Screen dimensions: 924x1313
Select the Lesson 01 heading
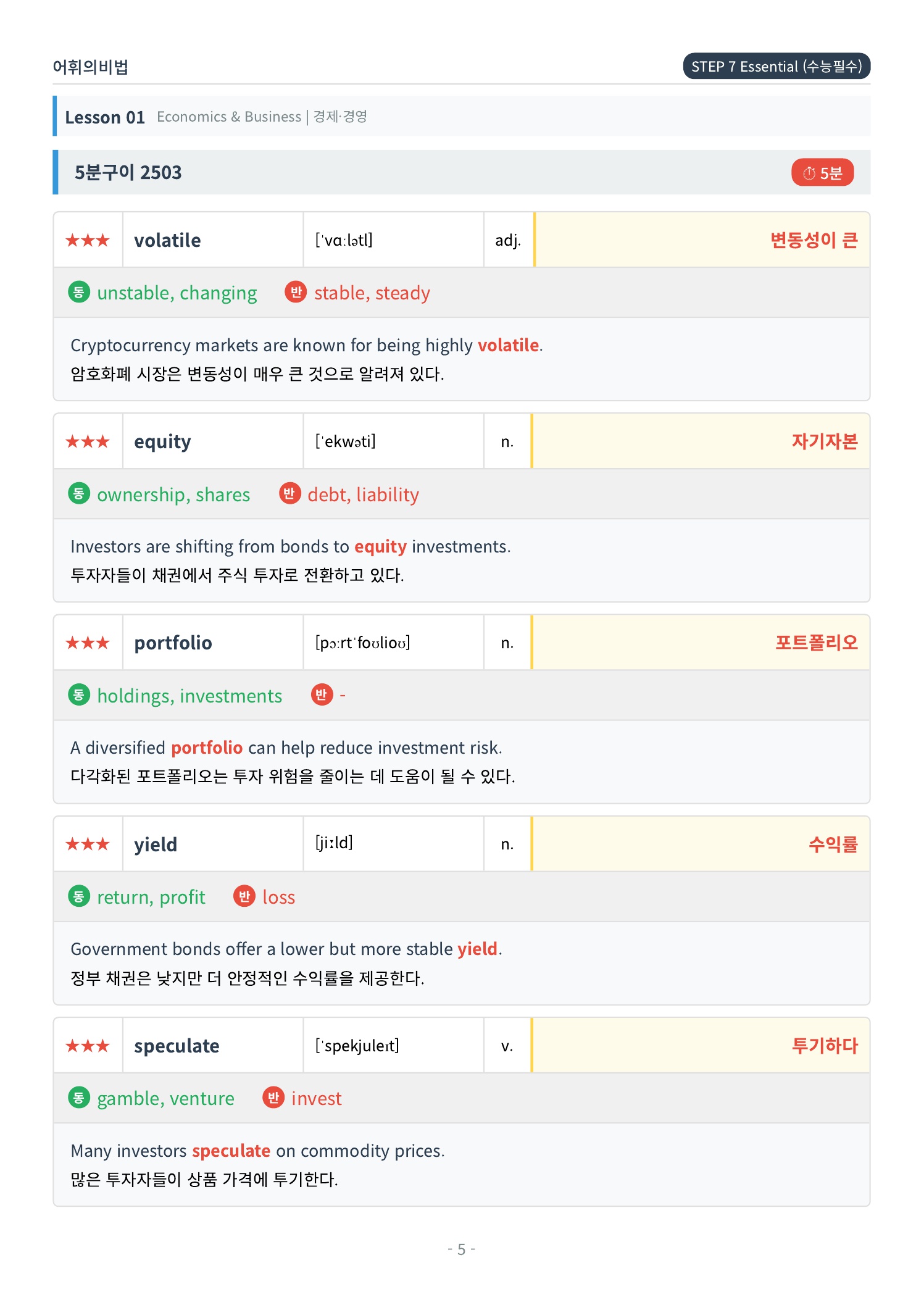click(x=105, y=117)
